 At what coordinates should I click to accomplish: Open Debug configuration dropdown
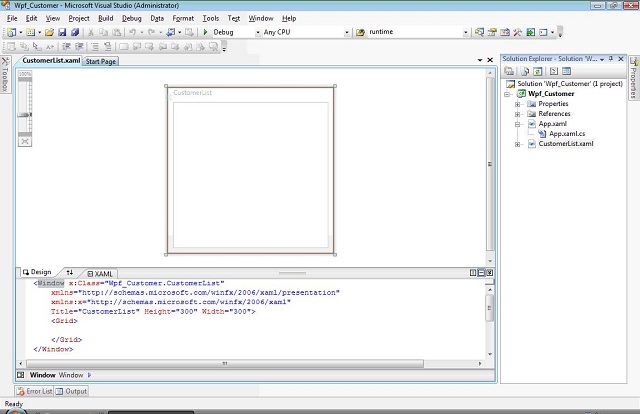click(258, 32)
